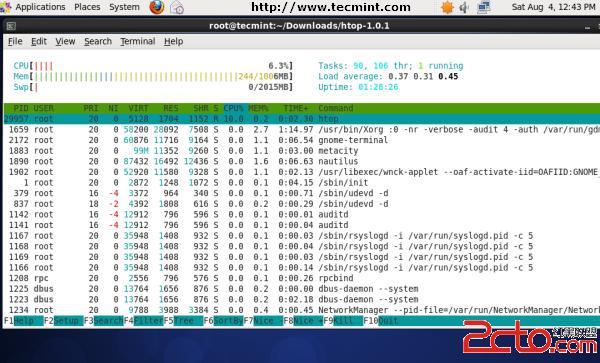
Task: Open the Applications menu
Action: click(x=40, y=7)
